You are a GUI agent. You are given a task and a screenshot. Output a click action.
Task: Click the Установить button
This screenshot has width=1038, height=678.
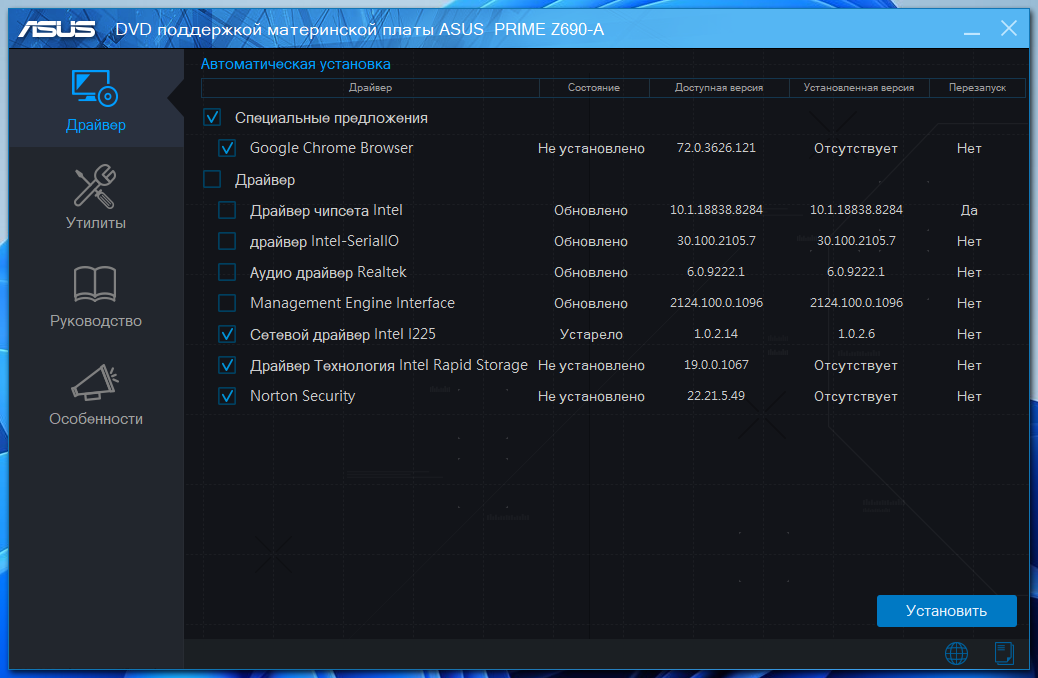tap(947, 610)
